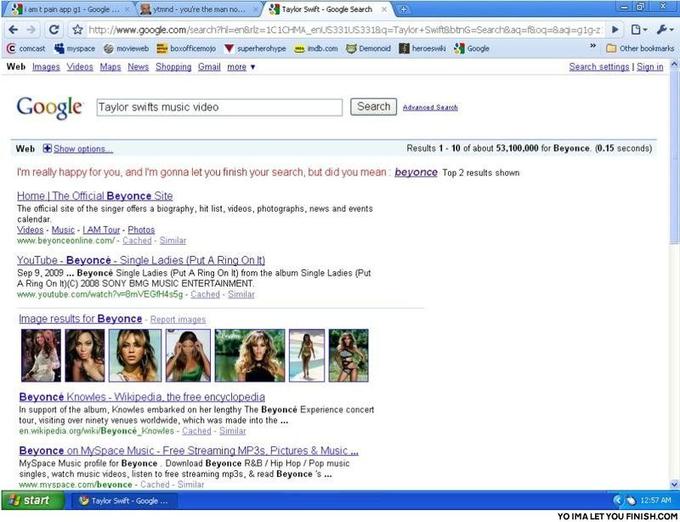The height and width of the screenshot is (522, 680).
Task: Click Report images
Action: pyautogui.click(x=178, y=320)
